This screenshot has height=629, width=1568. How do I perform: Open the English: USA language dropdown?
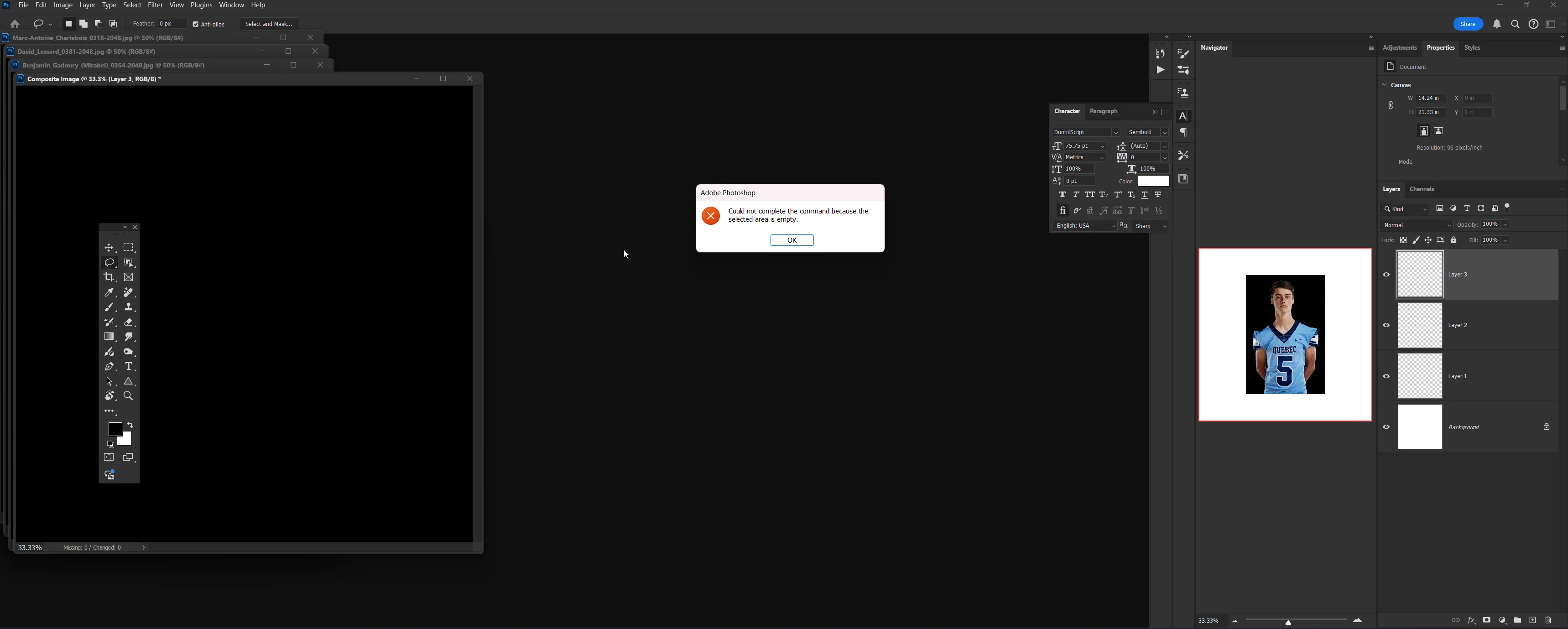[x=1085, y=226]
